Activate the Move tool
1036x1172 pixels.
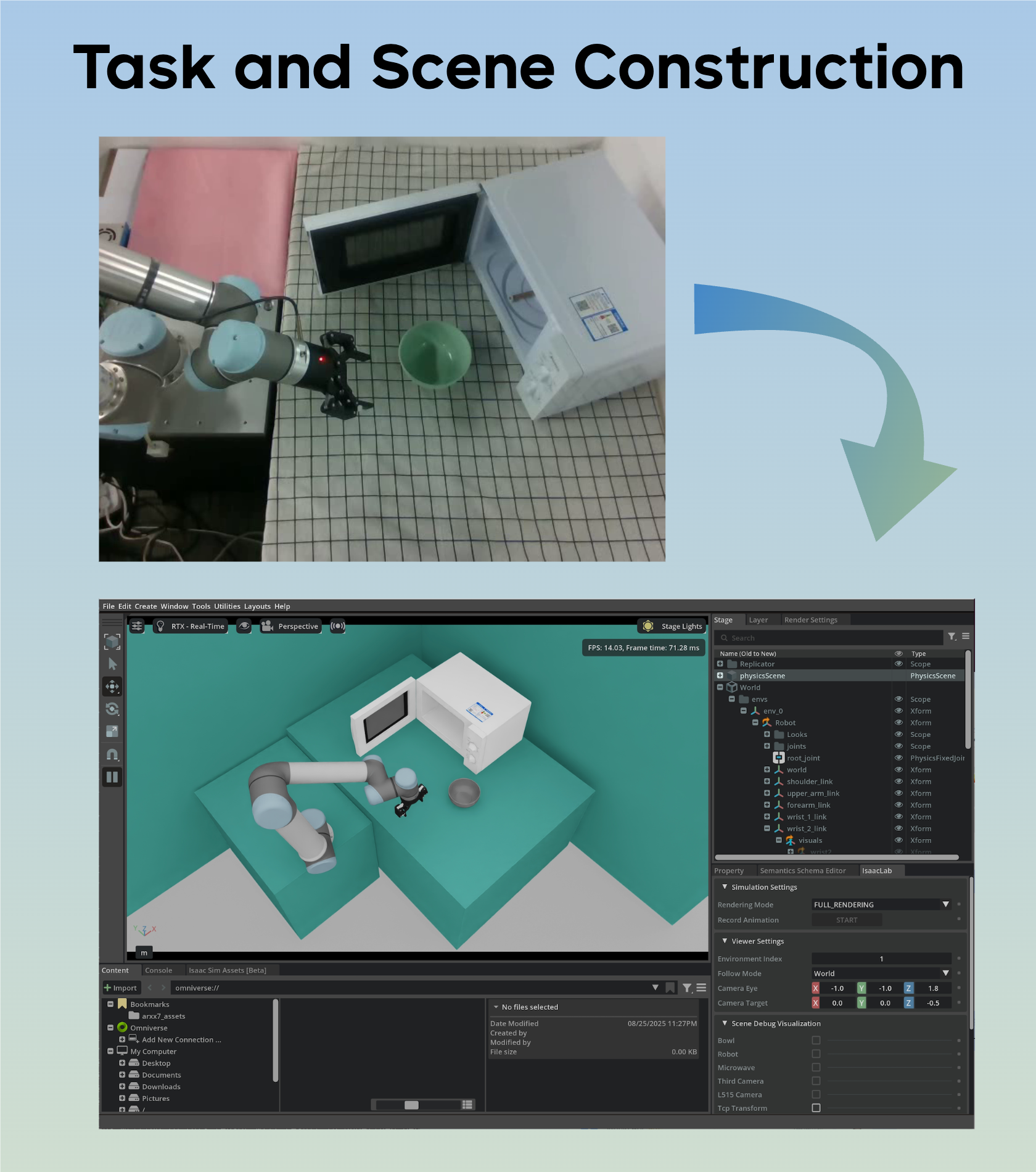112,687
